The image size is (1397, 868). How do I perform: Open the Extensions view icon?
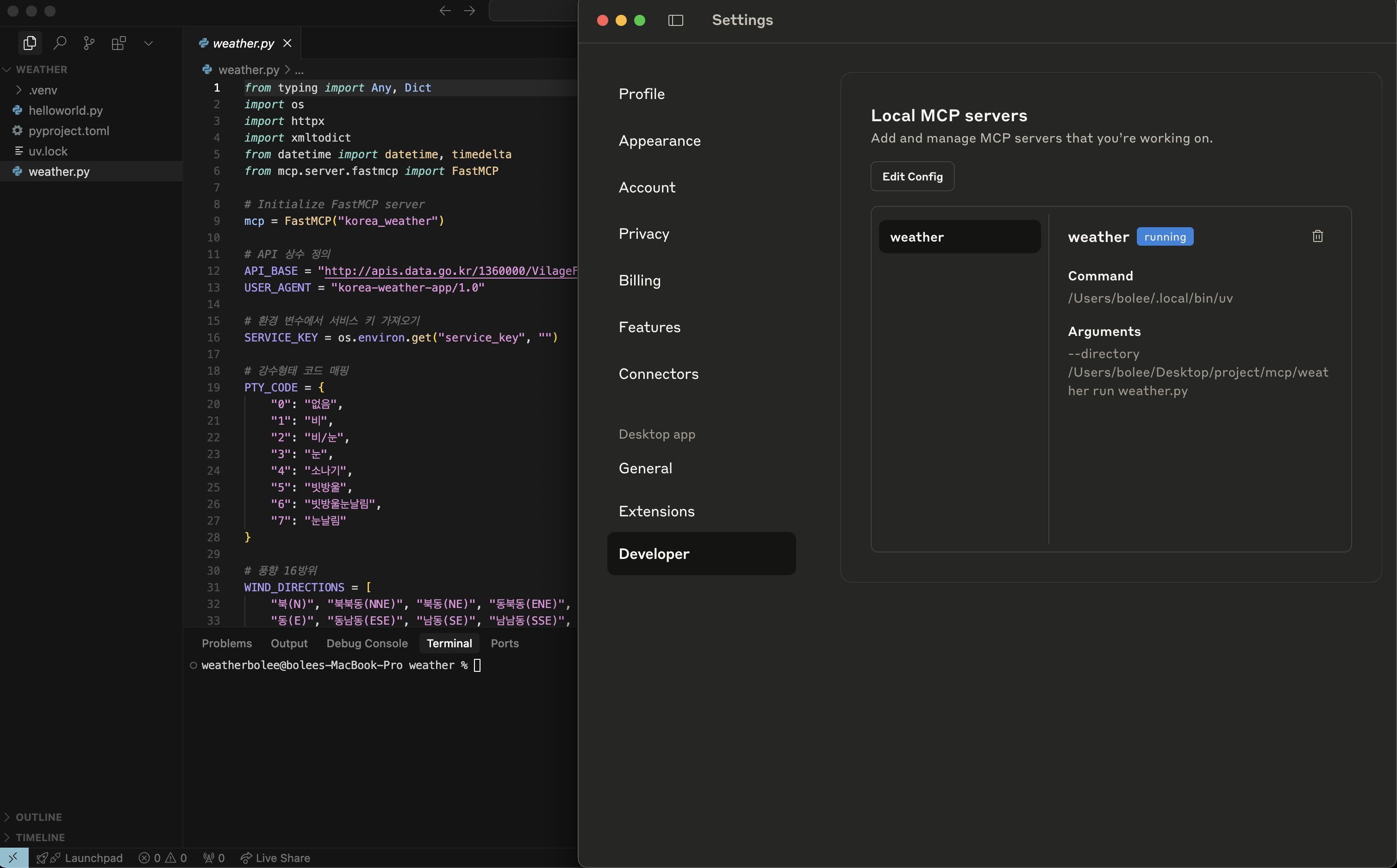click(119, 43)
